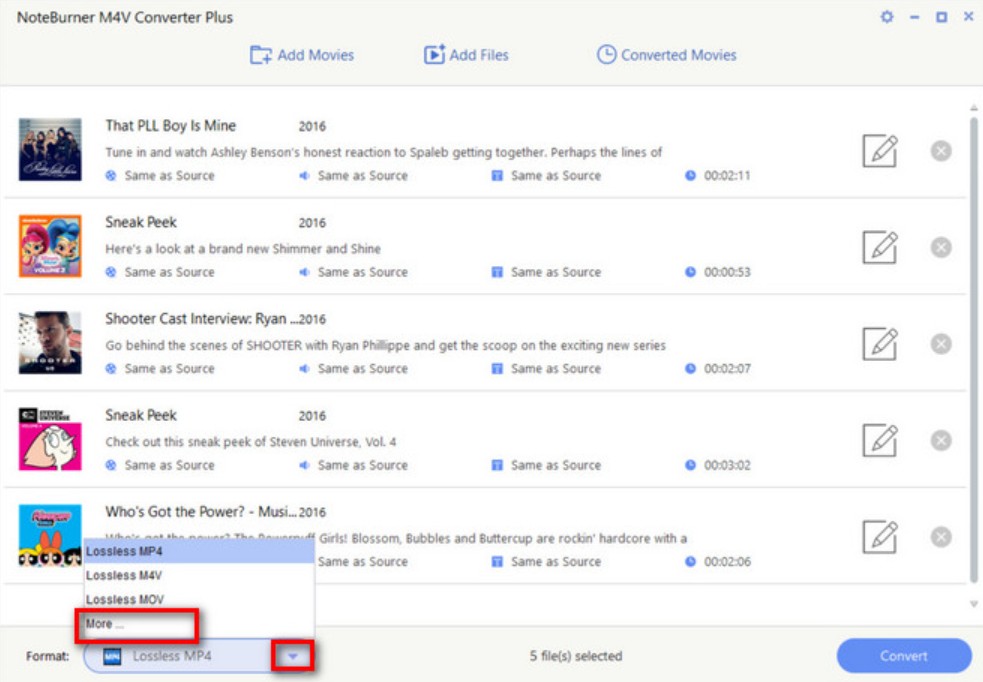
Task: Remove Steven Universe Sneak Peek
Action: coord(940,440)
